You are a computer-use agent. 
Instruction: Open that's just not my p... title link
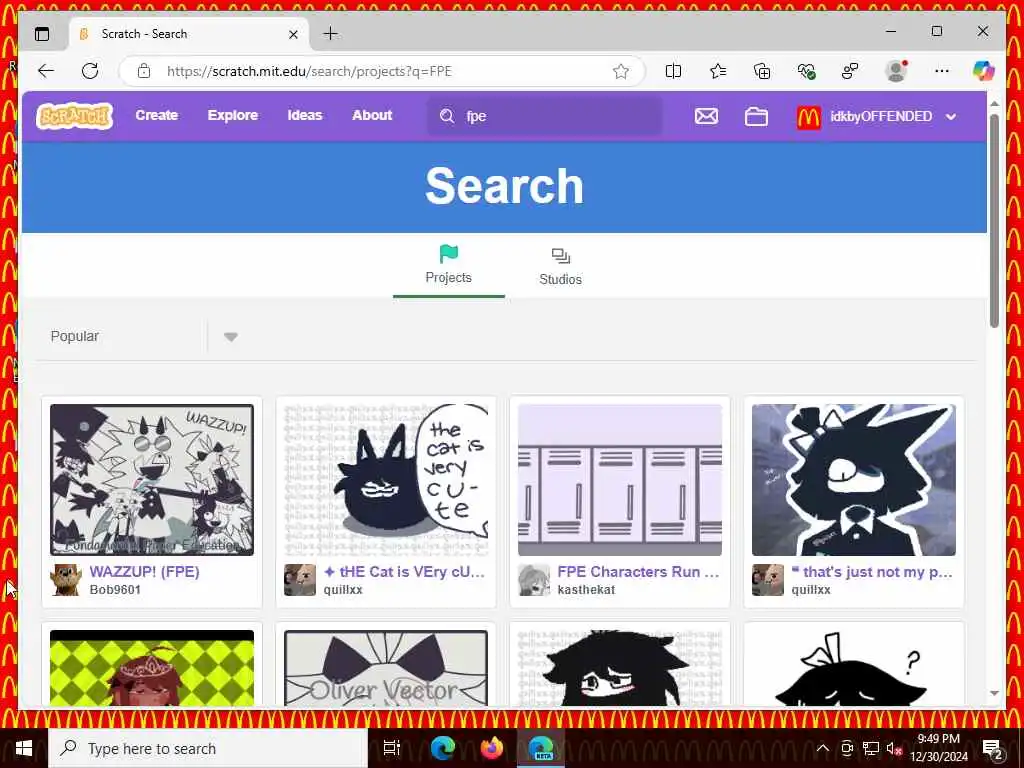click(x=872, y=571)
